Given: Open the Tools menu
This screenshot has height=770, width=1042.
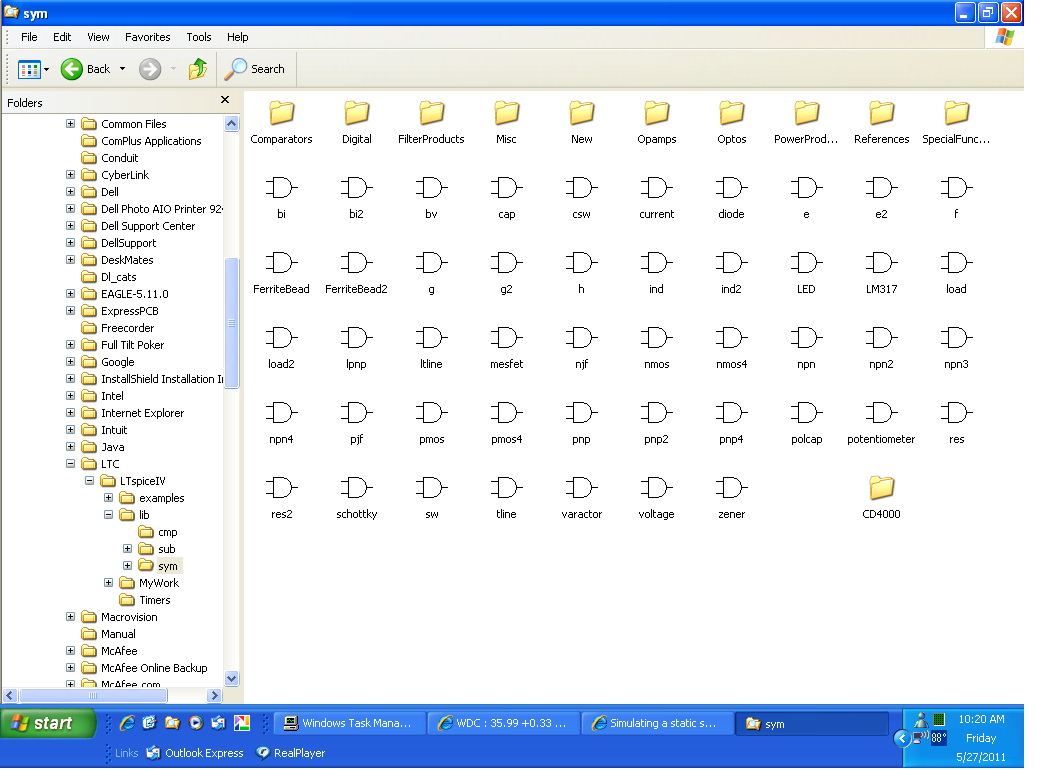Looking at the screenshot, I should click(x=199, y=37).
